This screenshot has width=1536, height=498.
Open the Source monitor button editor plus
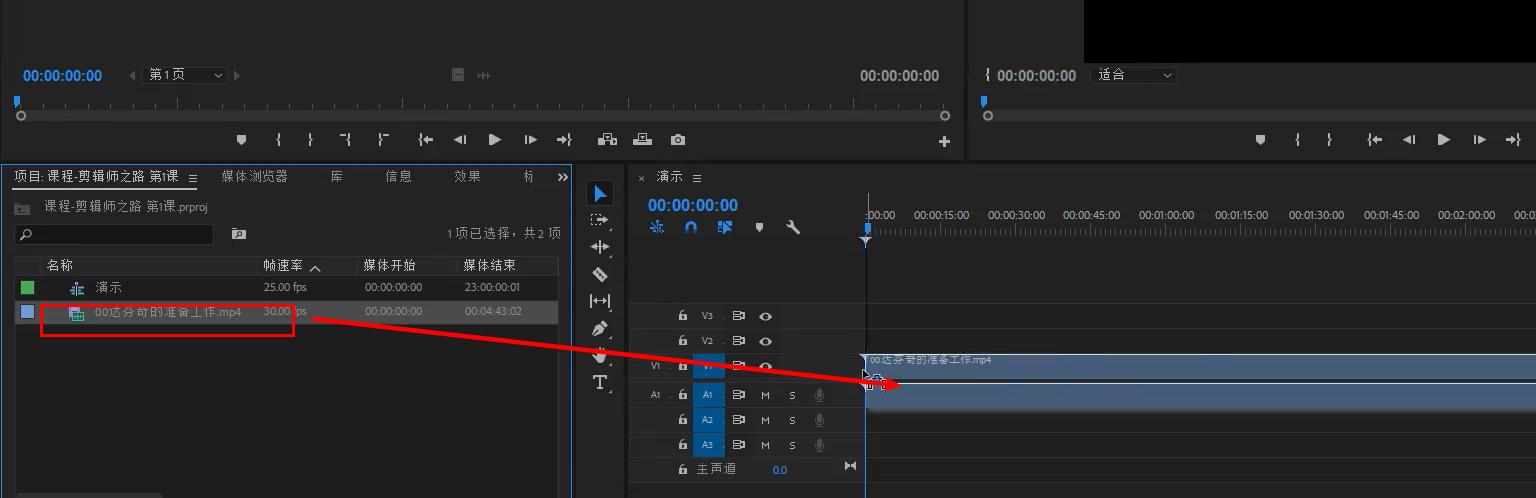coord(944,142)
